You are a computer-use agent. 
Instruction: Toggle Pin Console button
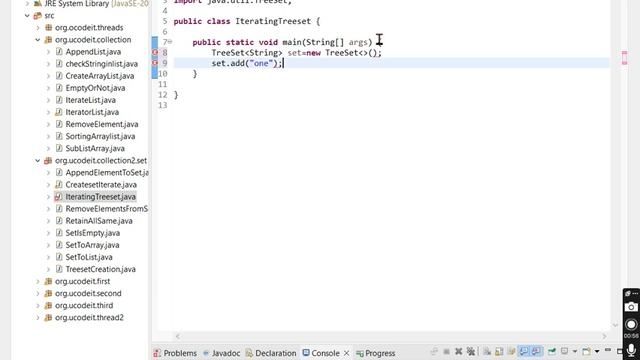552,351
